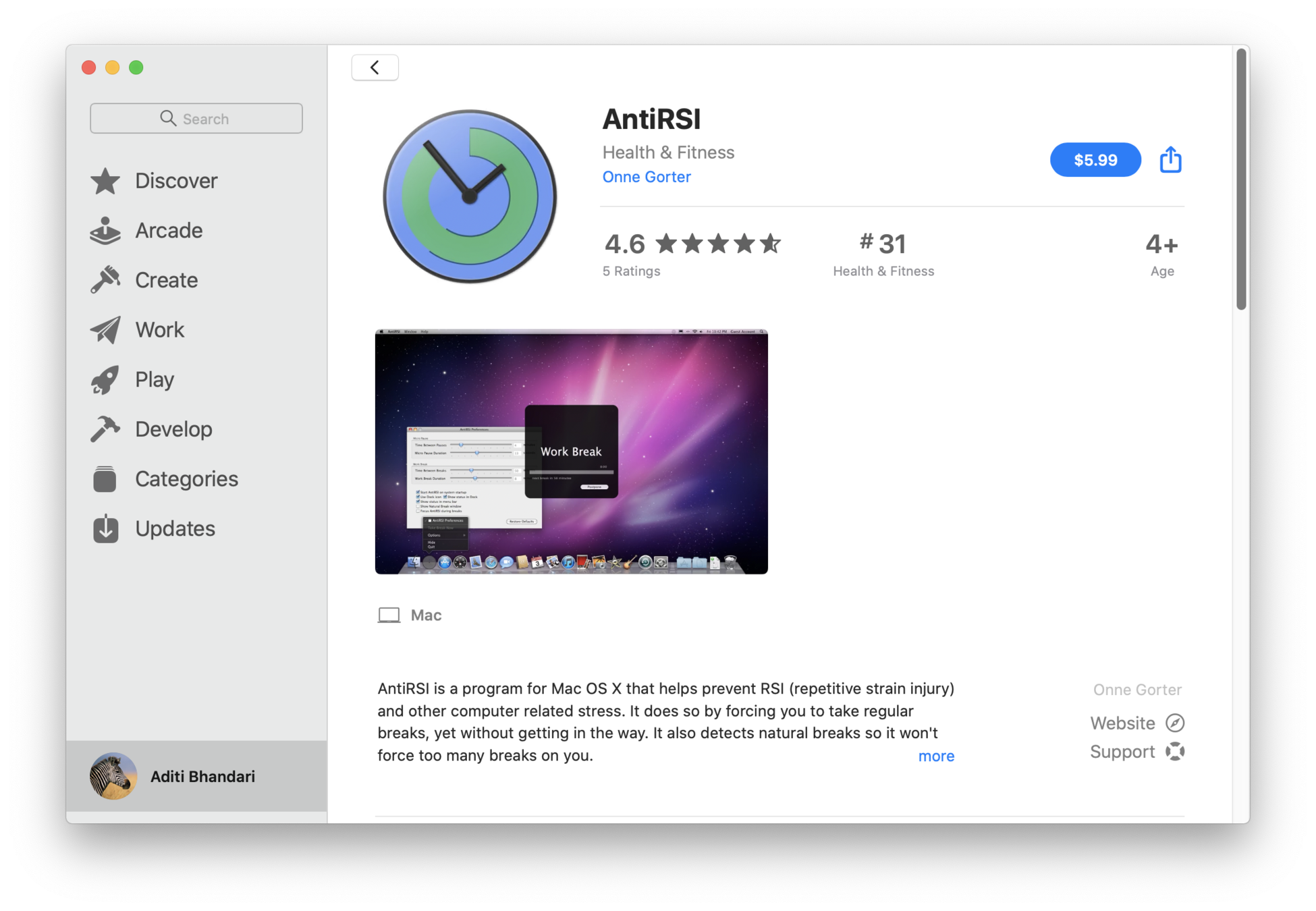Viewport: 1316px width, 911px height.
Task: Buy the app for $5.99
Action: (1095, 160)
